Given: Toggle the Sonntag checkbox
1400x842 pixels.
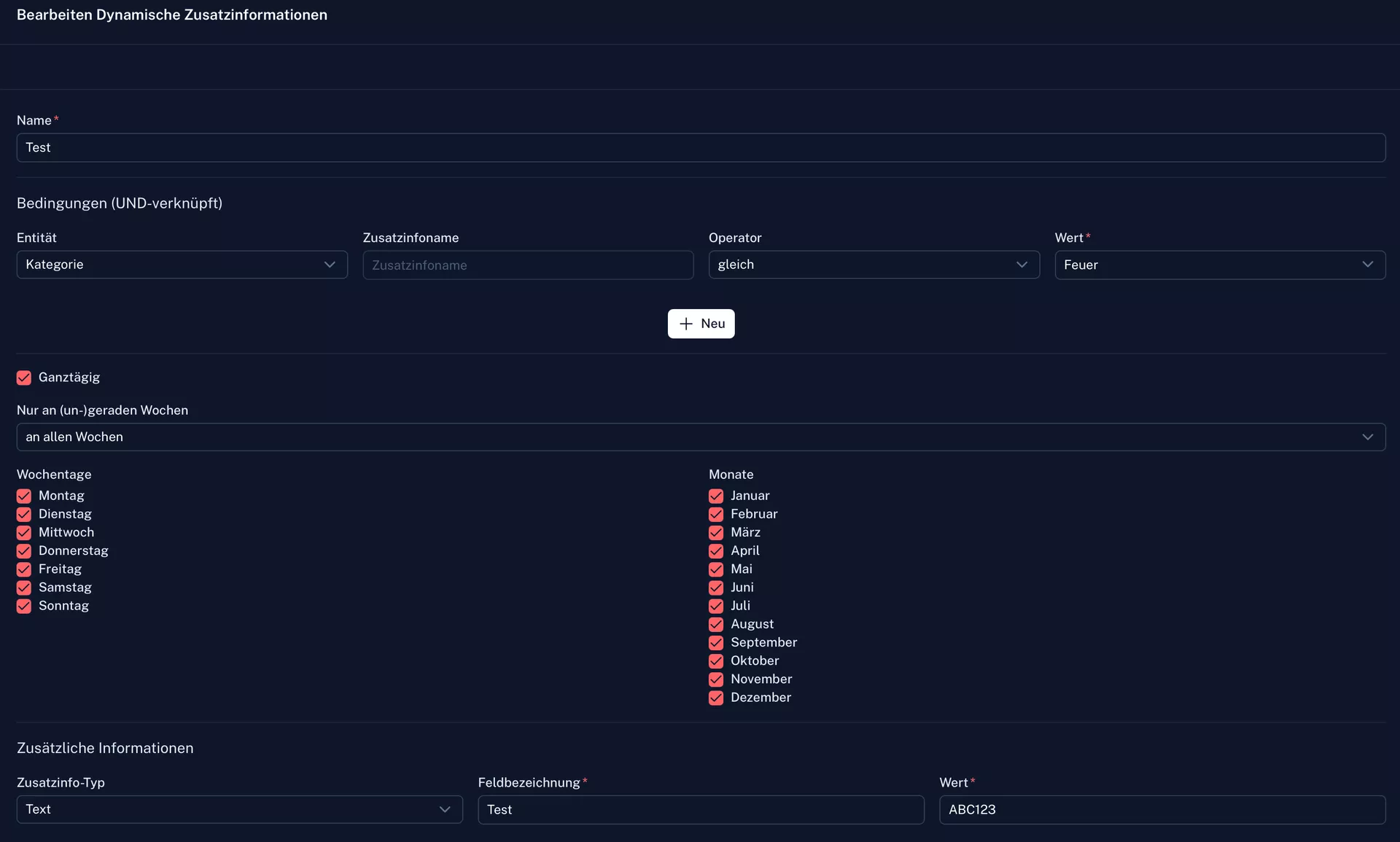Looking at the screenshot, I should point(24,606).
